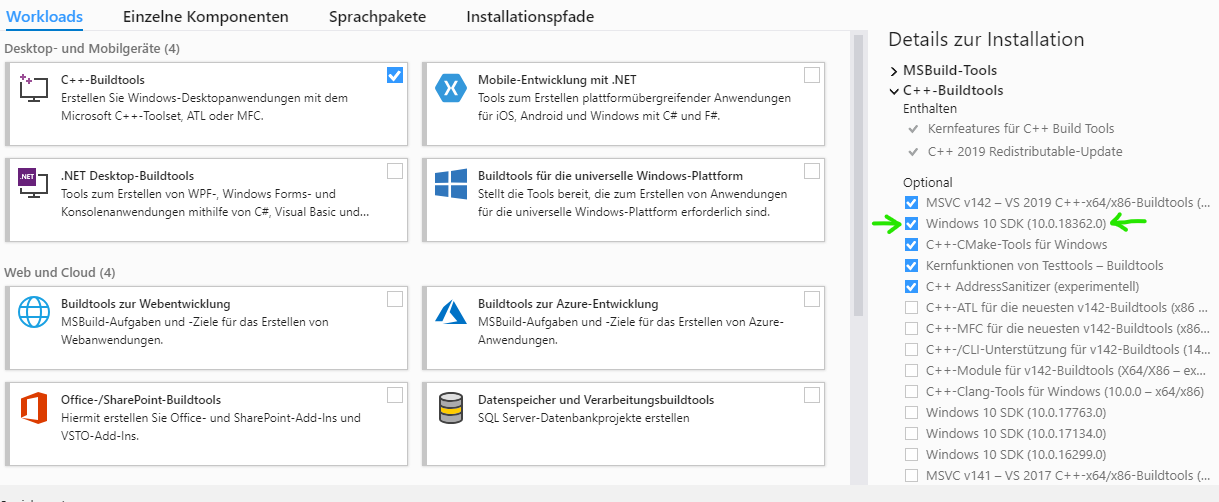
Task: Check Windows 10 SDK (10.0.17134.0)
Action: pos(911,433)
